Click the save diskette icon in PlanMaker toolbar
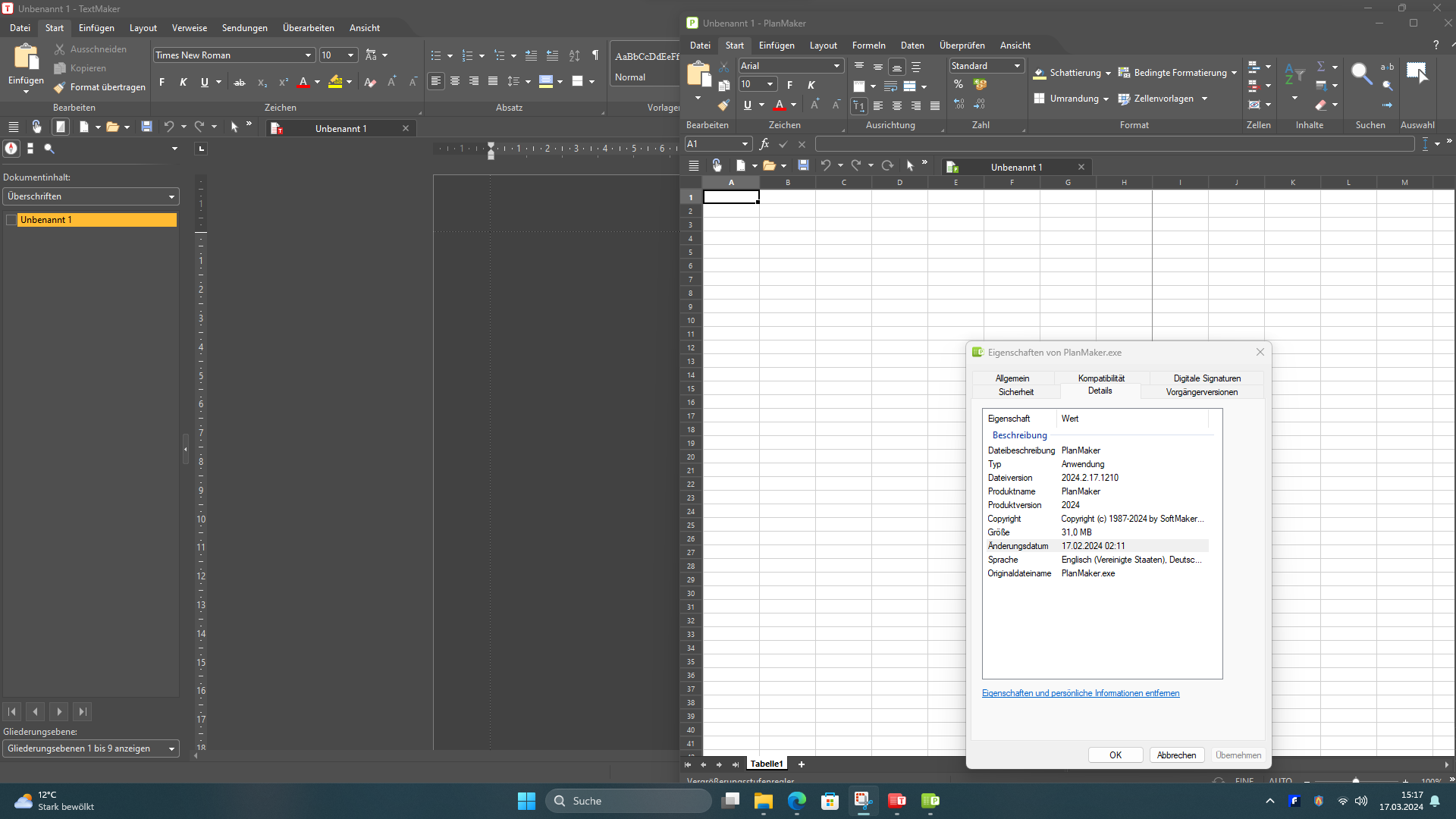 click(x=803, y=165)
